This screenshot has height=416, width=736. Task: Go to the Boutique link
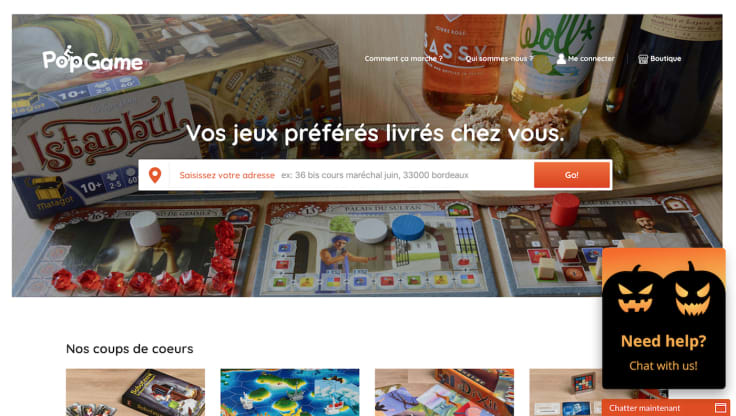666,59
